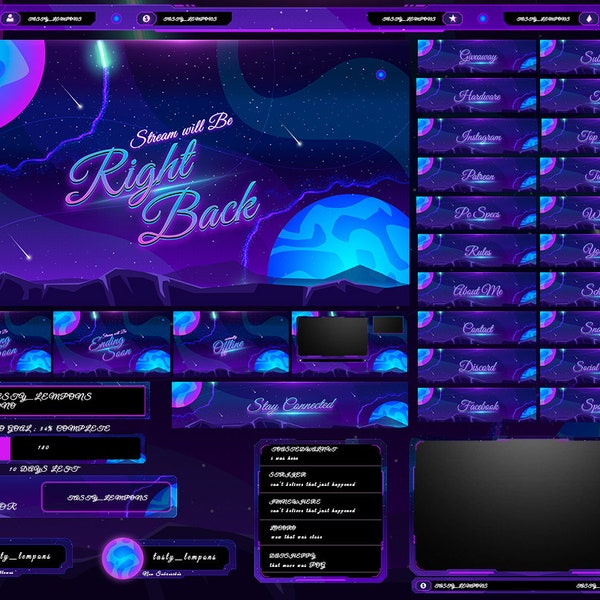This screenshot has width=600, height=600.
Task: Click the 'wow that was close' chat message
Action: tap(296, 537)
